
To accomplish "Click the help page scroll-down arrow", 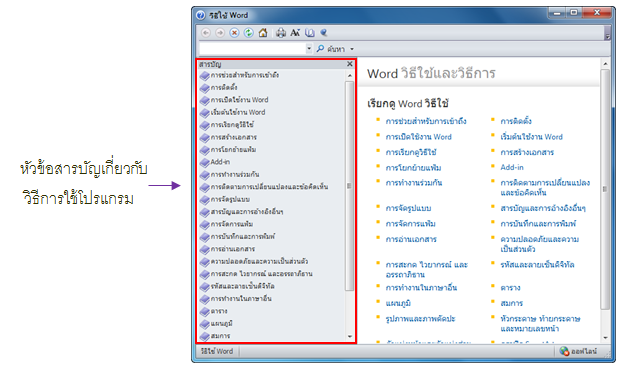I will pyautogui.click(x=605, y=338).
